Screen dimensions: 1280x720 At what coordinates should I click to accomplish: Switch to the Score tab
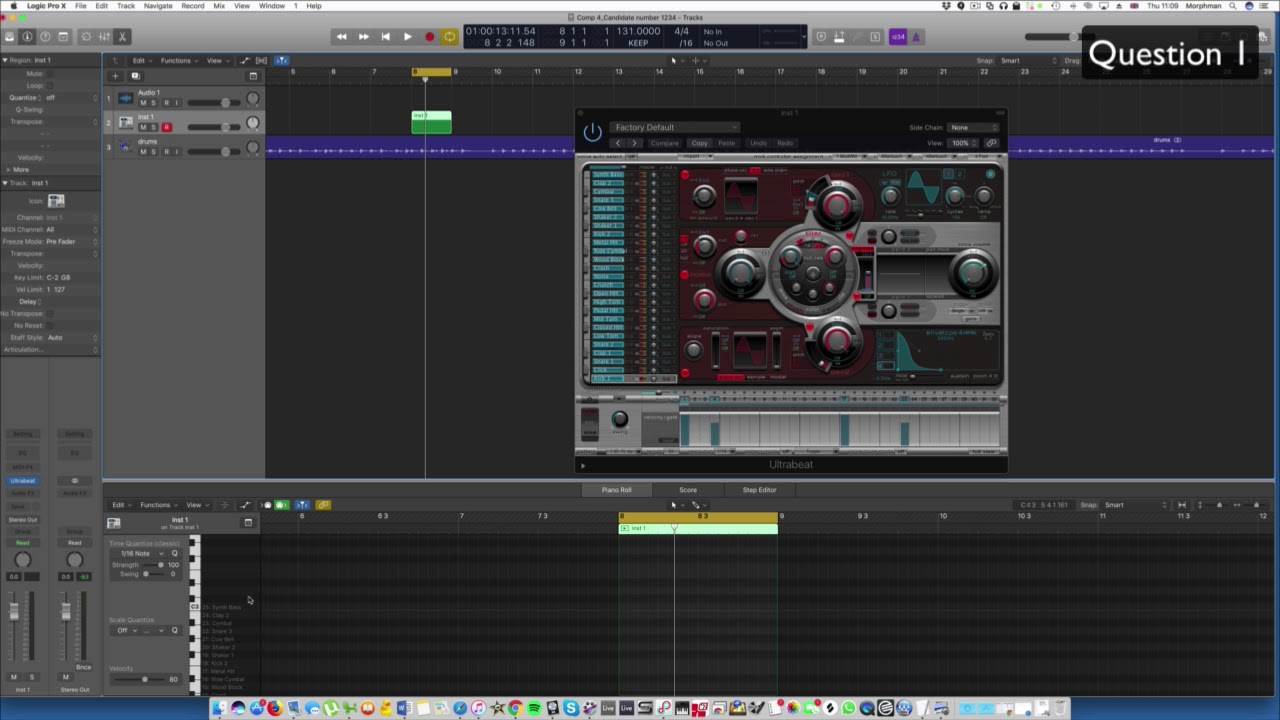tap(688, 490)
